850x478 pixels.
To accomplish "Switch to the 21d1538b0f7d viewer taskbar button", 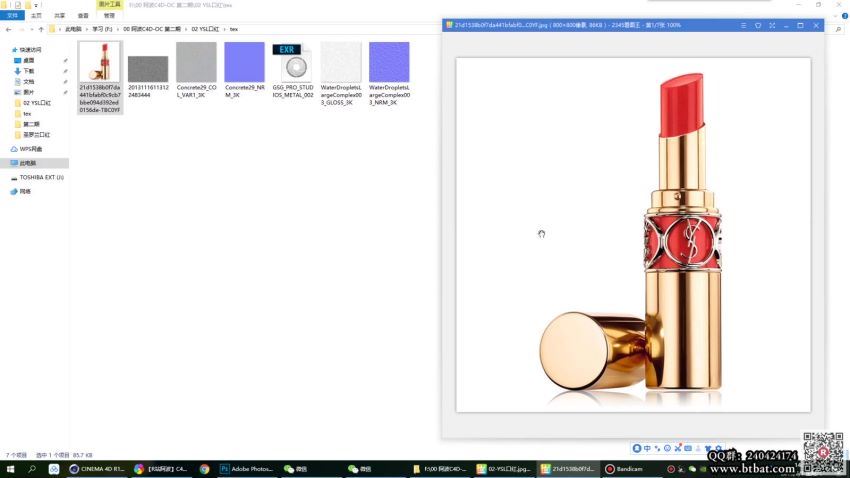I will [x=568, y=469].
